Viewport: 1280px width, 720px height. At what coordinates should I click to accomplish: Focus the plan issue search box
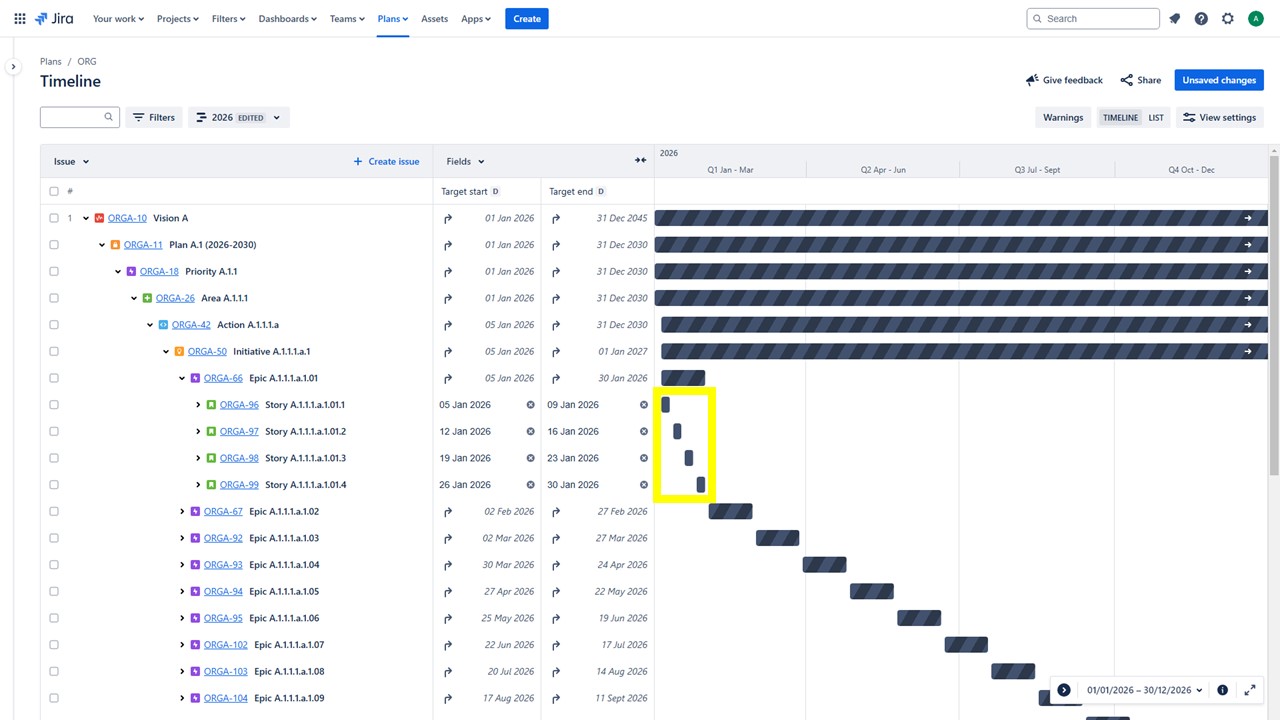point(80,117)
